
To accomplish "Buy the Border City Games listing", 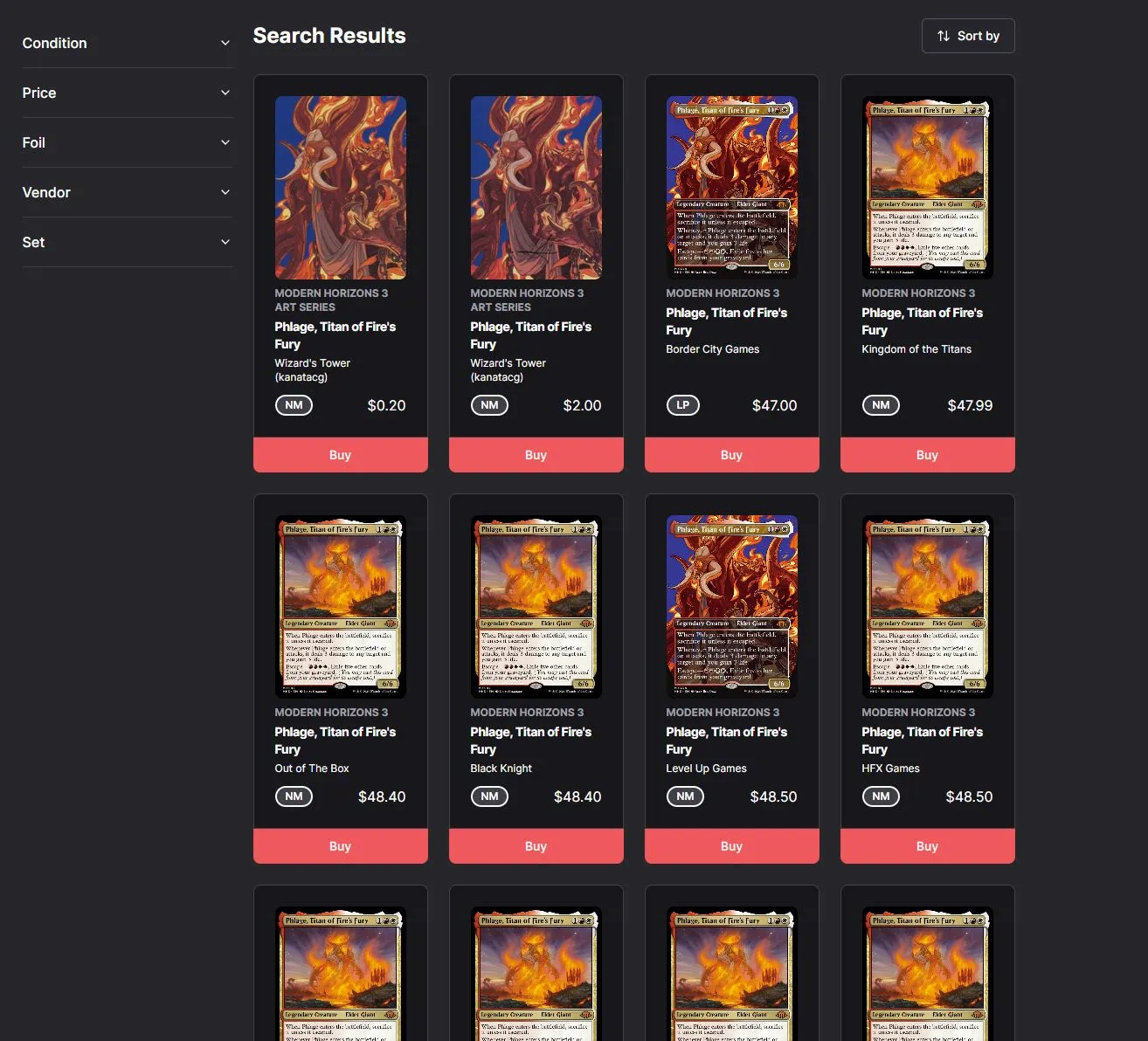I will [732, 455].
